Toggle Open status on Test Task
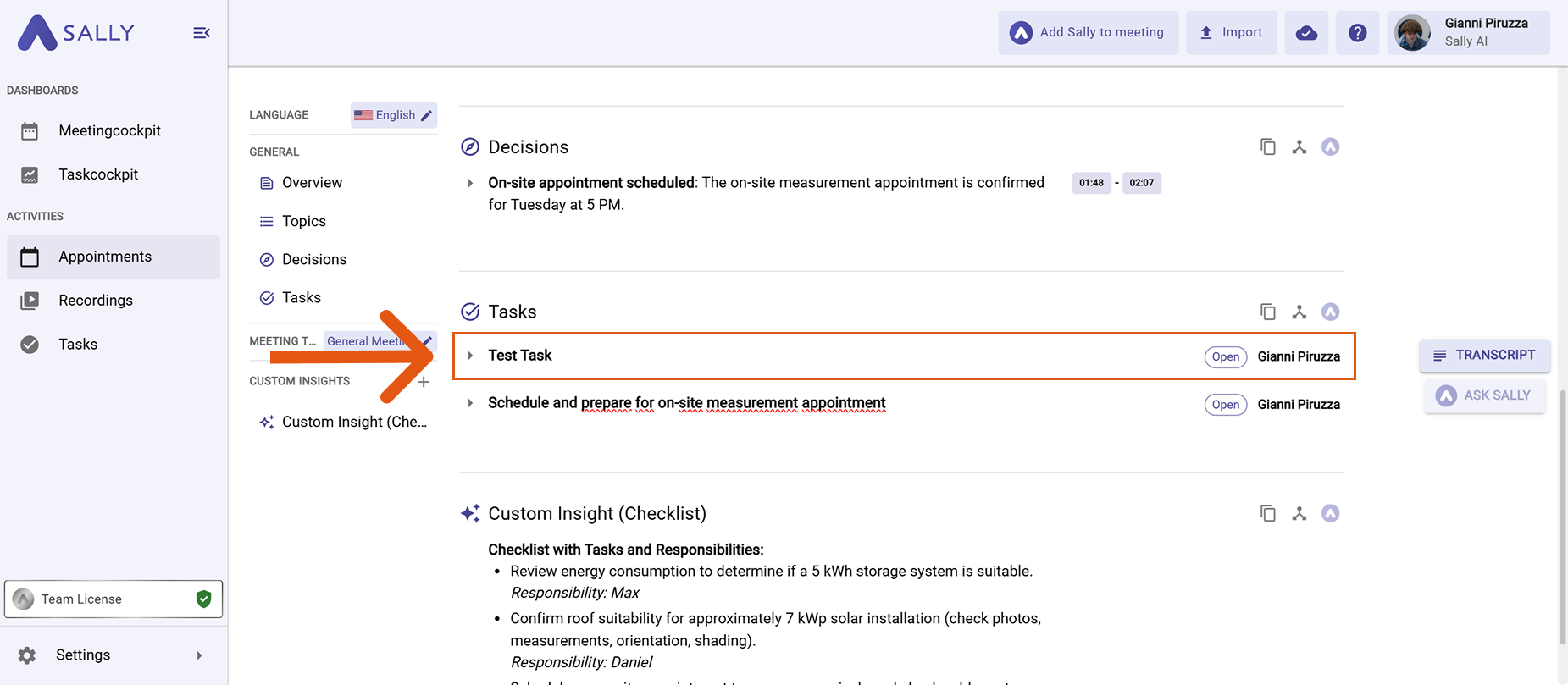This screenshot has width=1568, height=685. (x=1225, y=356)
